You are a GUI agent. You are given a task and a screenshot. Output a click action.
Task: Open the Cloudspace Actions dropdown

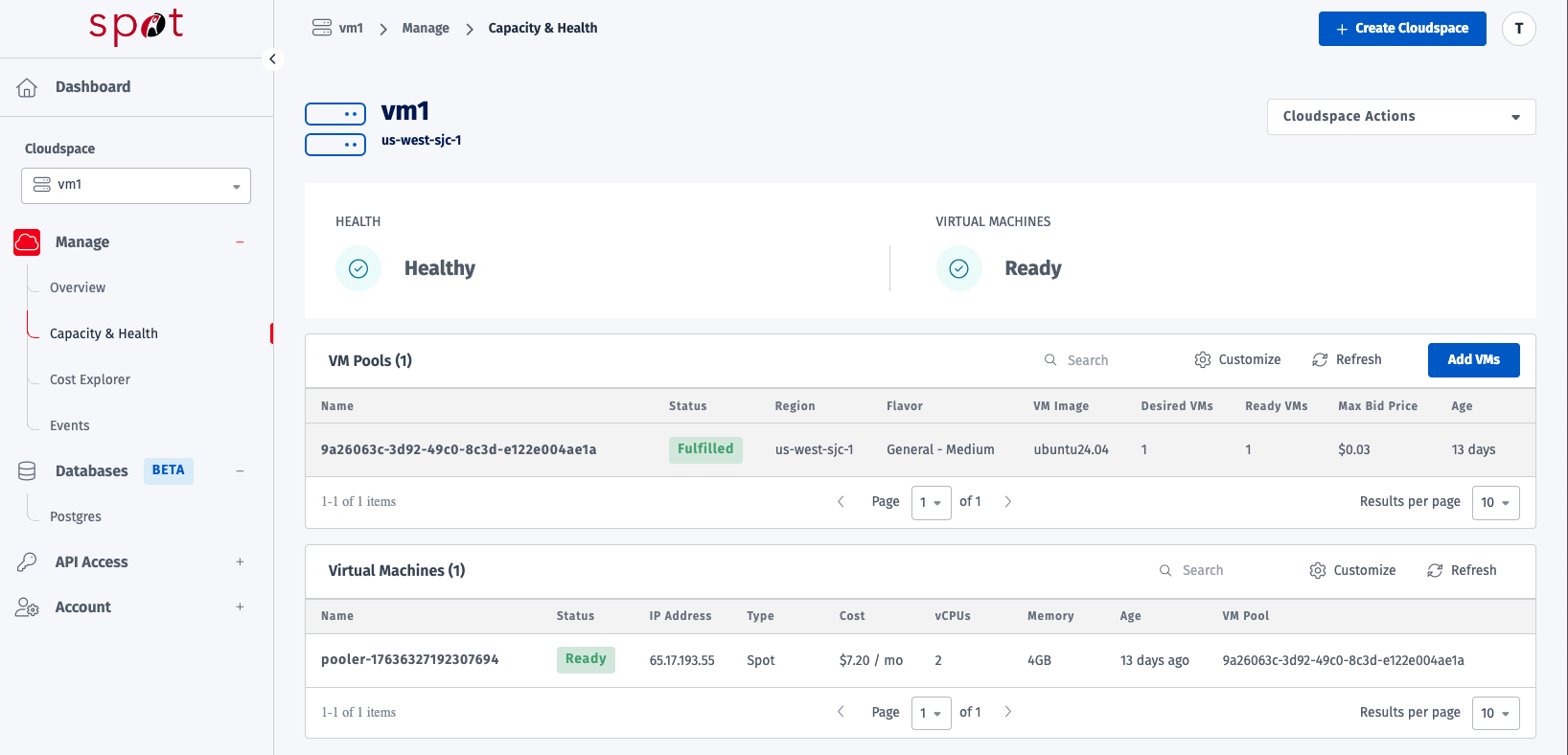click(x=1400, y=117)
